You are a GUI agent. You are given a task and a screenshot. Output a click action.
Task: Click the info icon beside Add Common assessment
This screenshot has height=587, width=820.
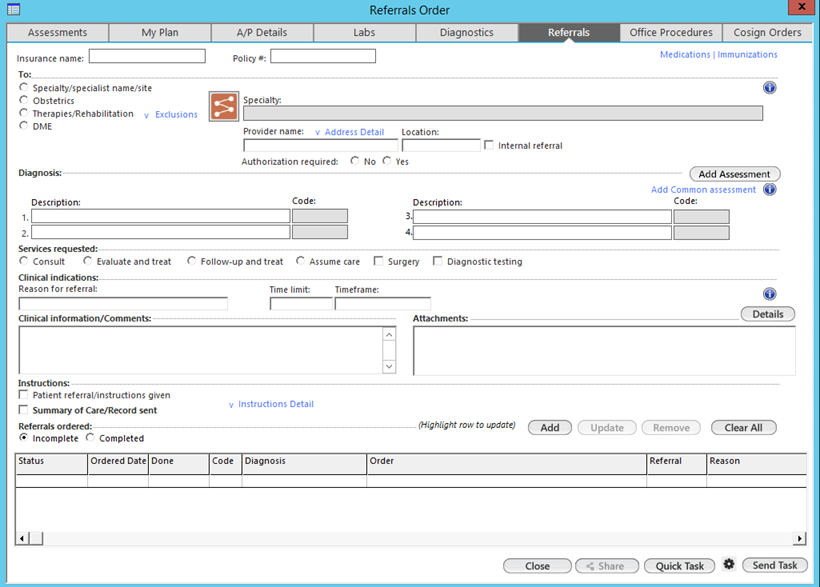tap(769, 189)
